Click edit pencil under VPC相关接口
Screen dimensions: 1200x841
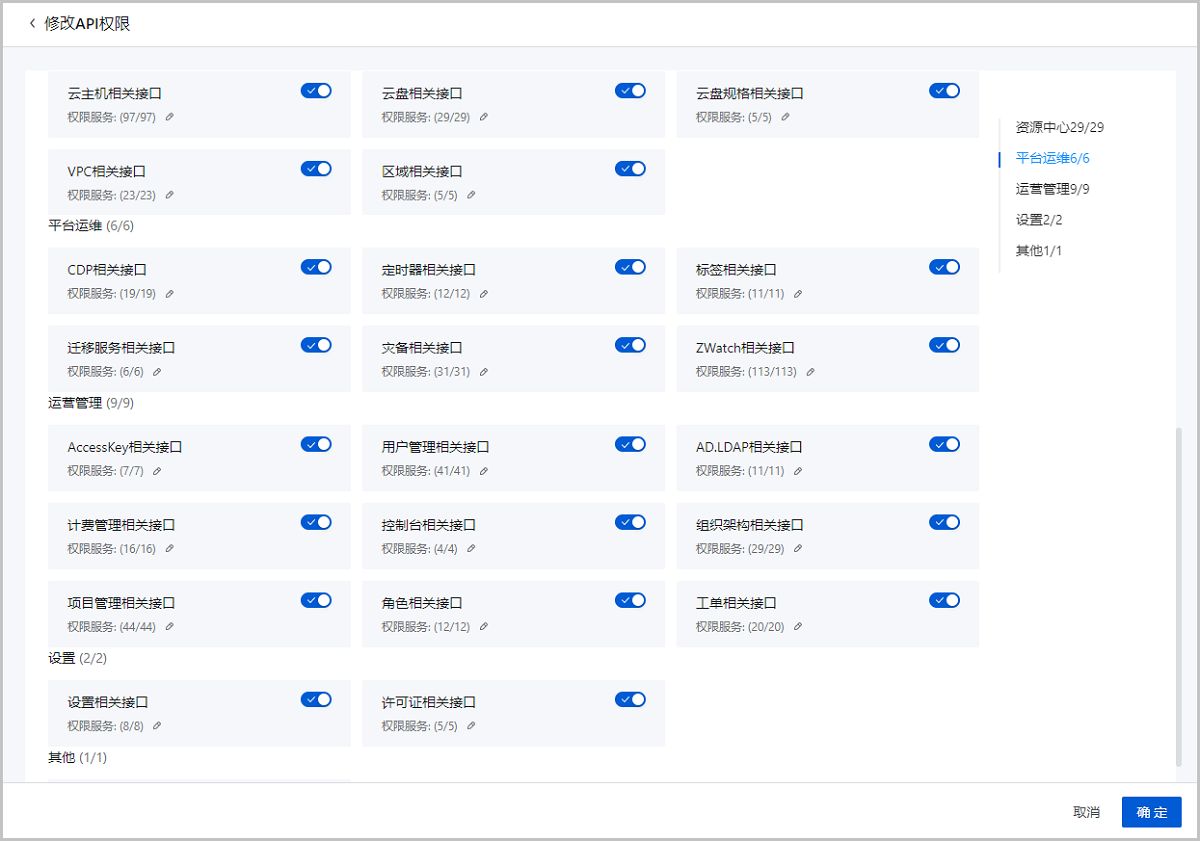(x=169, y=195)
